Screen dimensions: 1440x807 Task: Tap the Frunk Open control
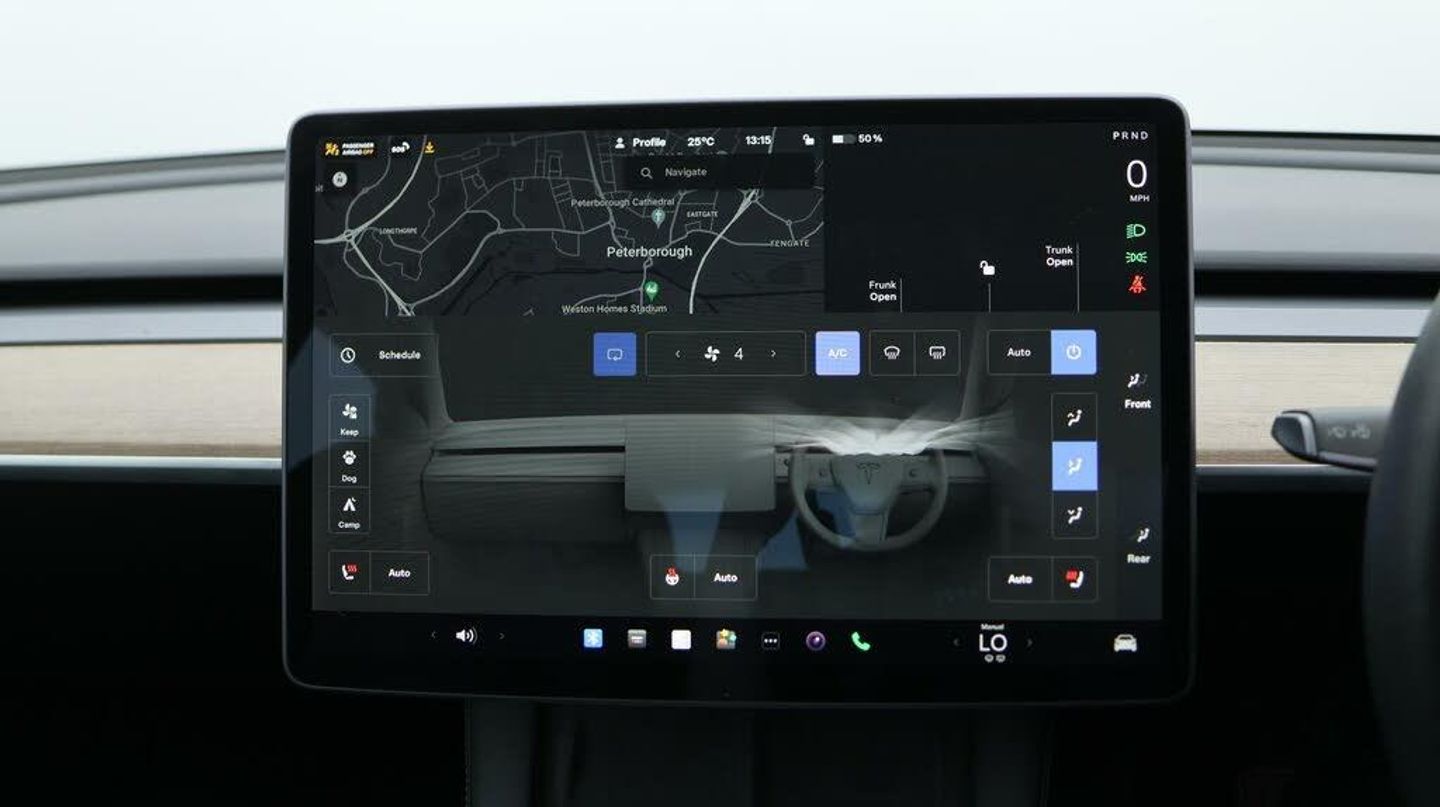[x=883, y=291]
